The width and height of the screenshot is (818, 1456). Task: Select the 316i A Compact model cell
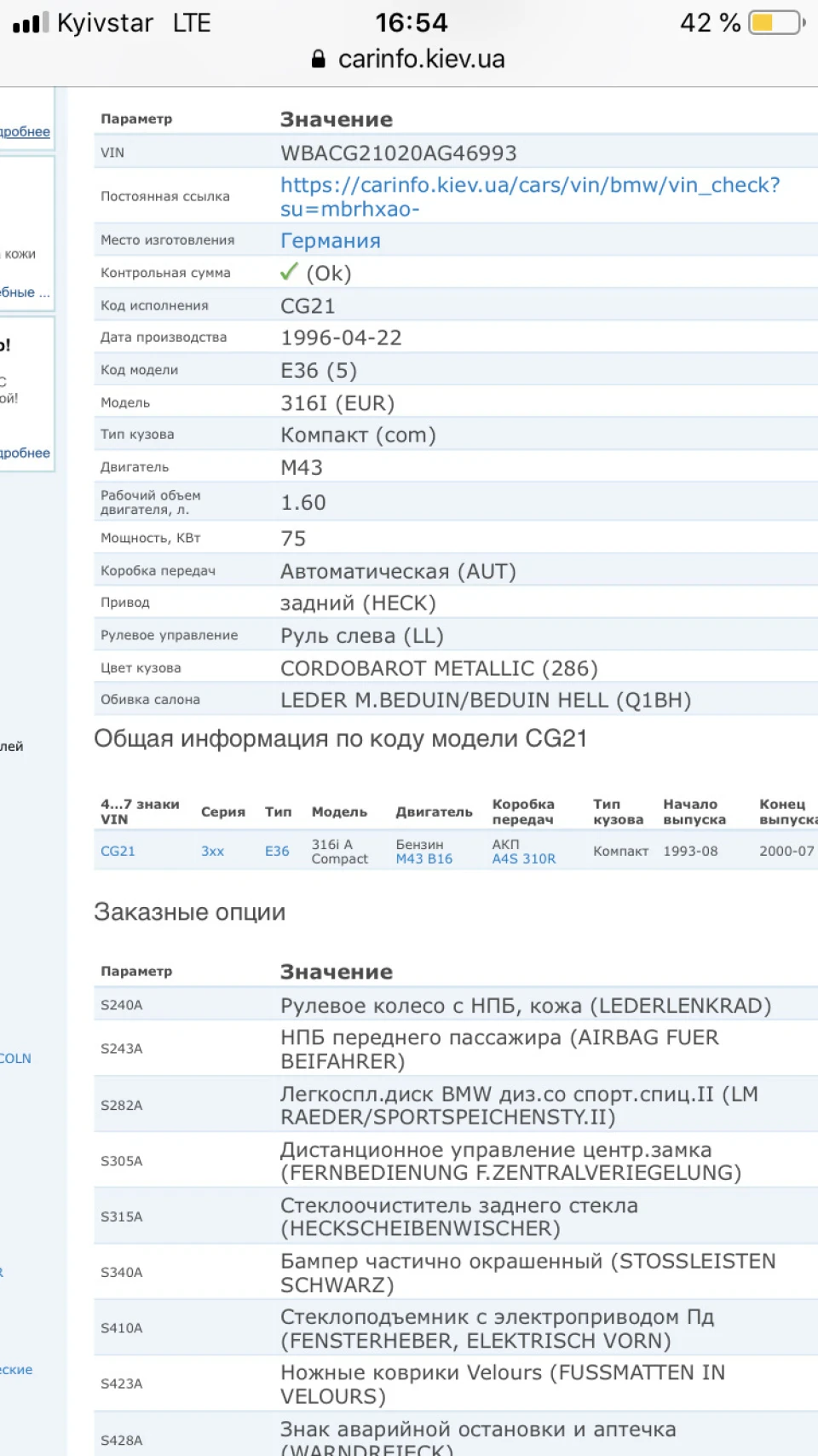(339, 852)
